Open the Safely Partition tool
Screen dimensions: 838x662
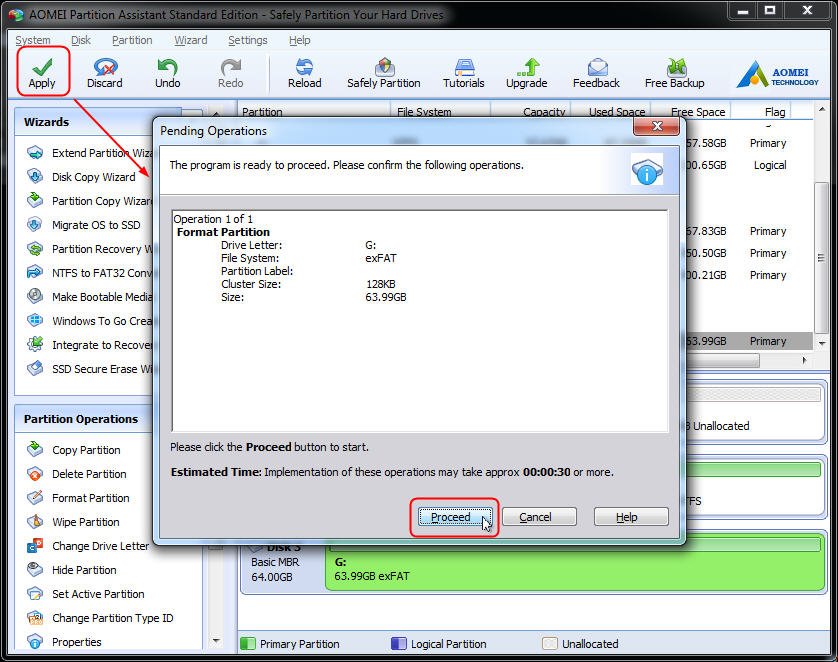click(384, 73)
